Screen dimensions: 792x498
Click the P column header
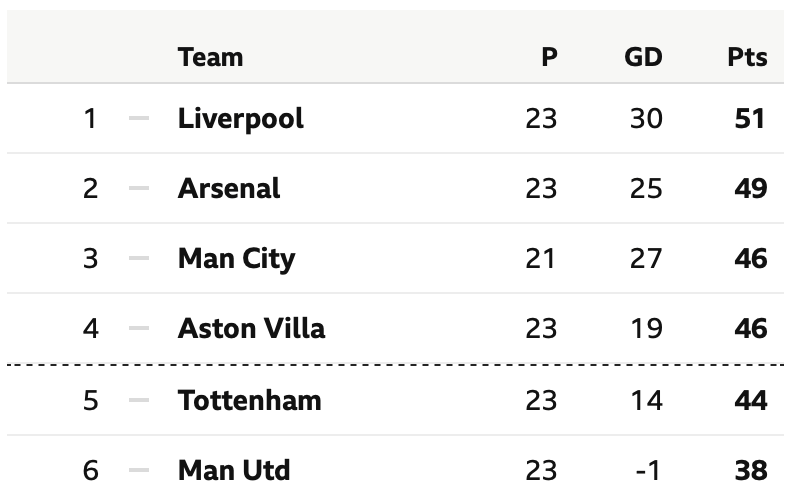click(x=549, y=57)
